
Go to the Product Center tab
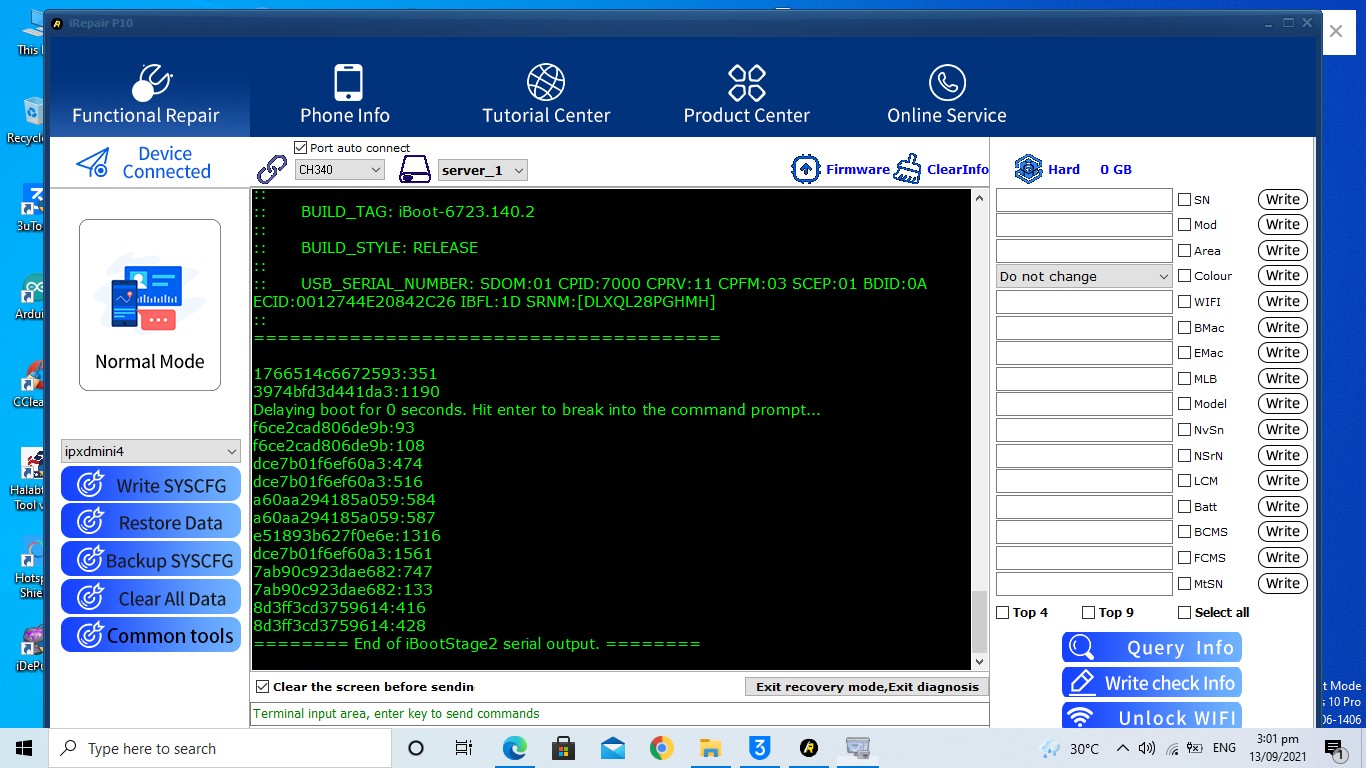pyautogui.click(x=747, y=95)
